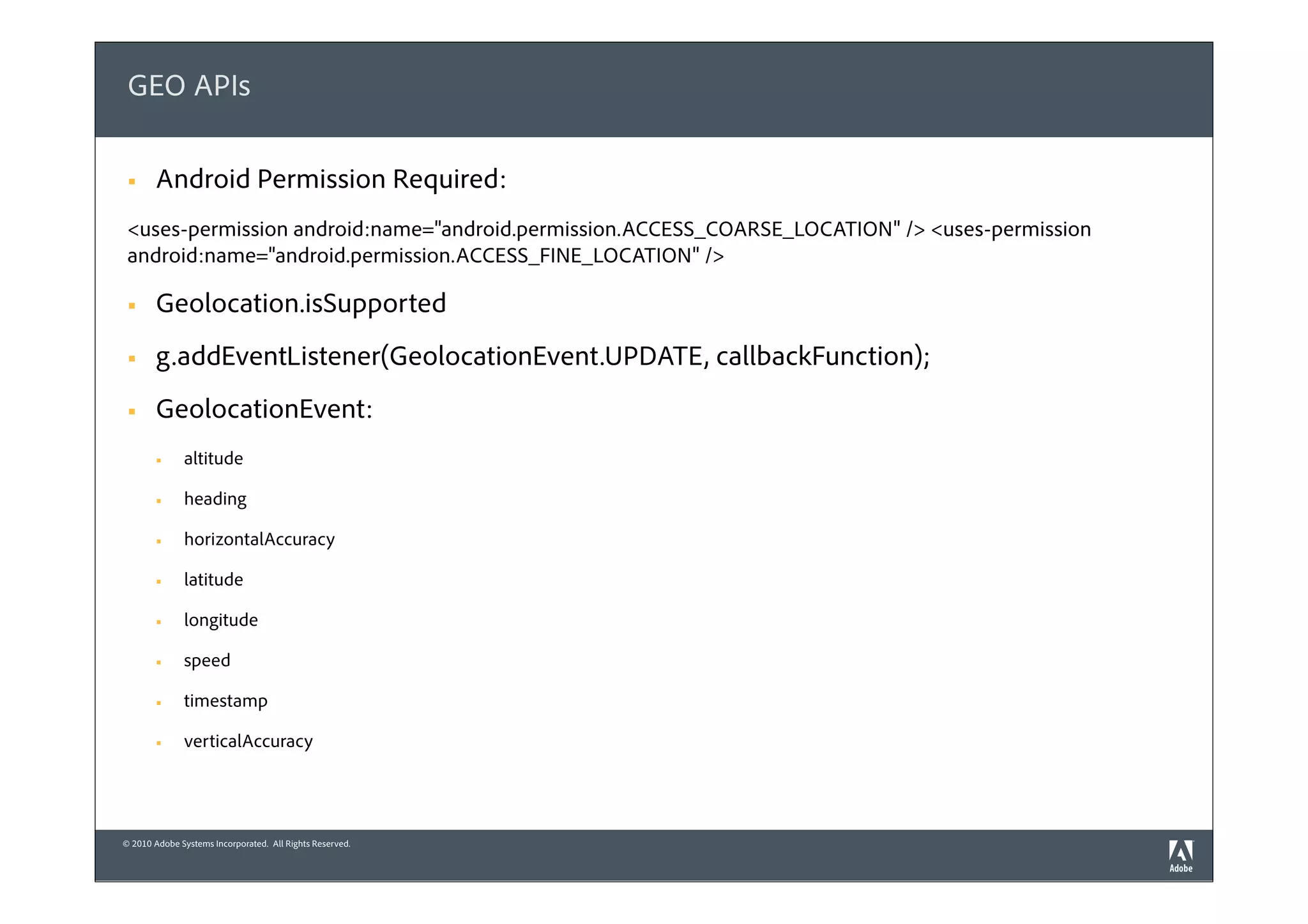Click the ACCESS_FINE_LOCATION permission text
The image size is (1308, 924).
(x=573, y=256)
